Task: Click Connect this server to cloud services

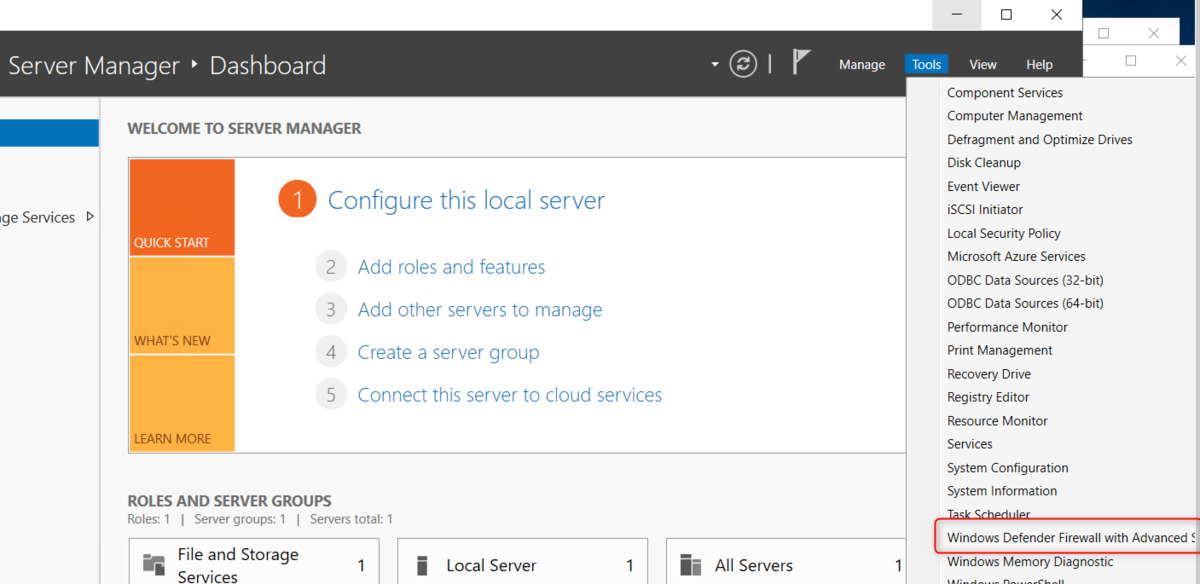Action: click(x=509, y=395)
